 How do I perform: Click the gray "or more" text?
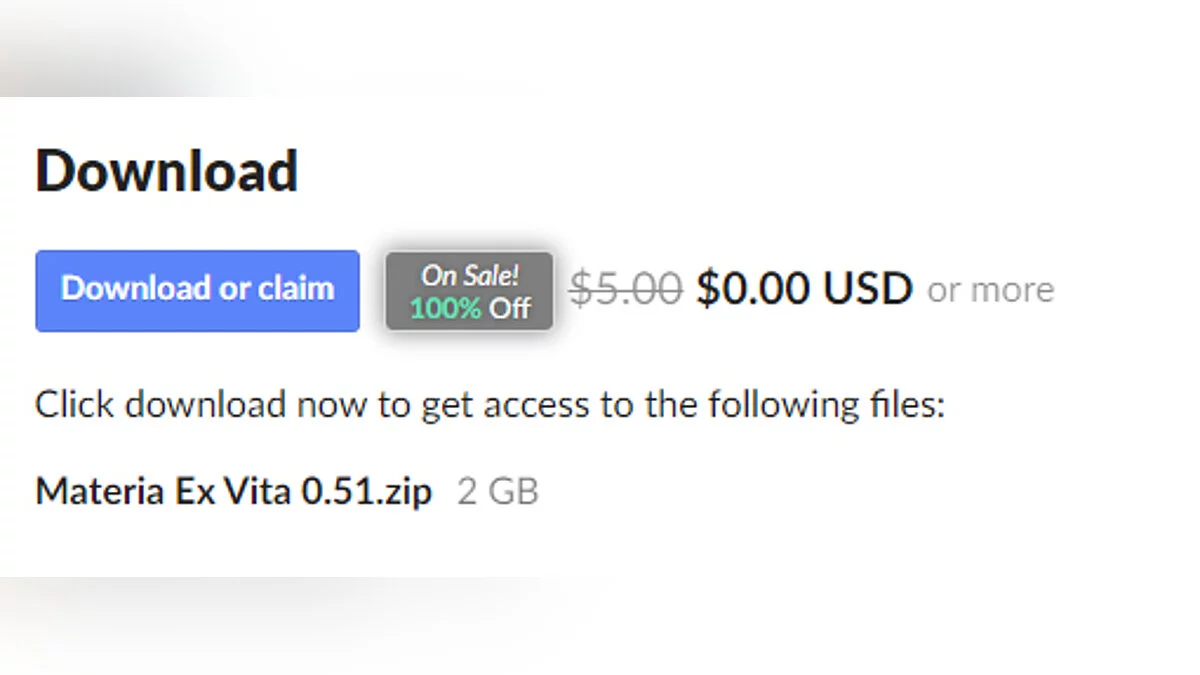pyautogui.click(x=990, y=290)
